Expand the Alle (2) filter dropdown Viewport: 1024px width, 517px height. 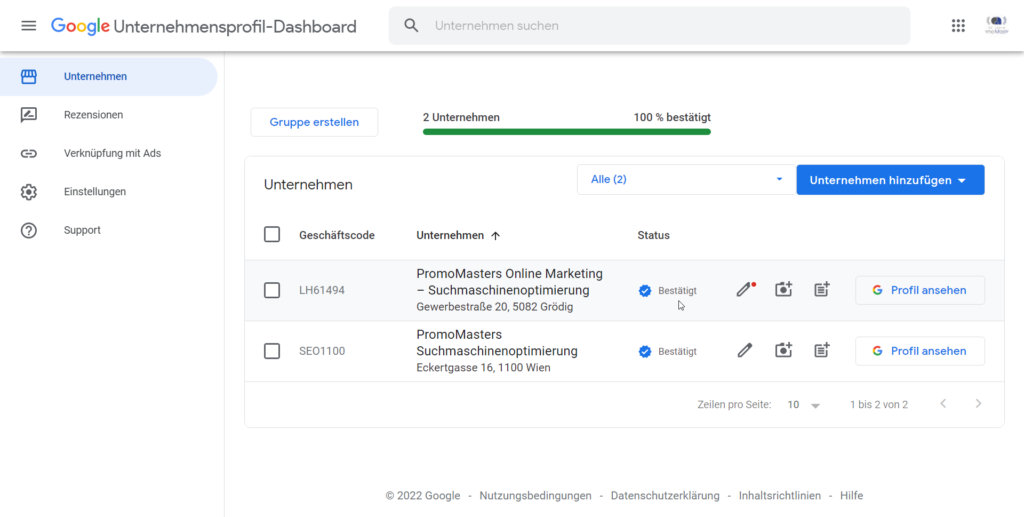pos(686,180)
